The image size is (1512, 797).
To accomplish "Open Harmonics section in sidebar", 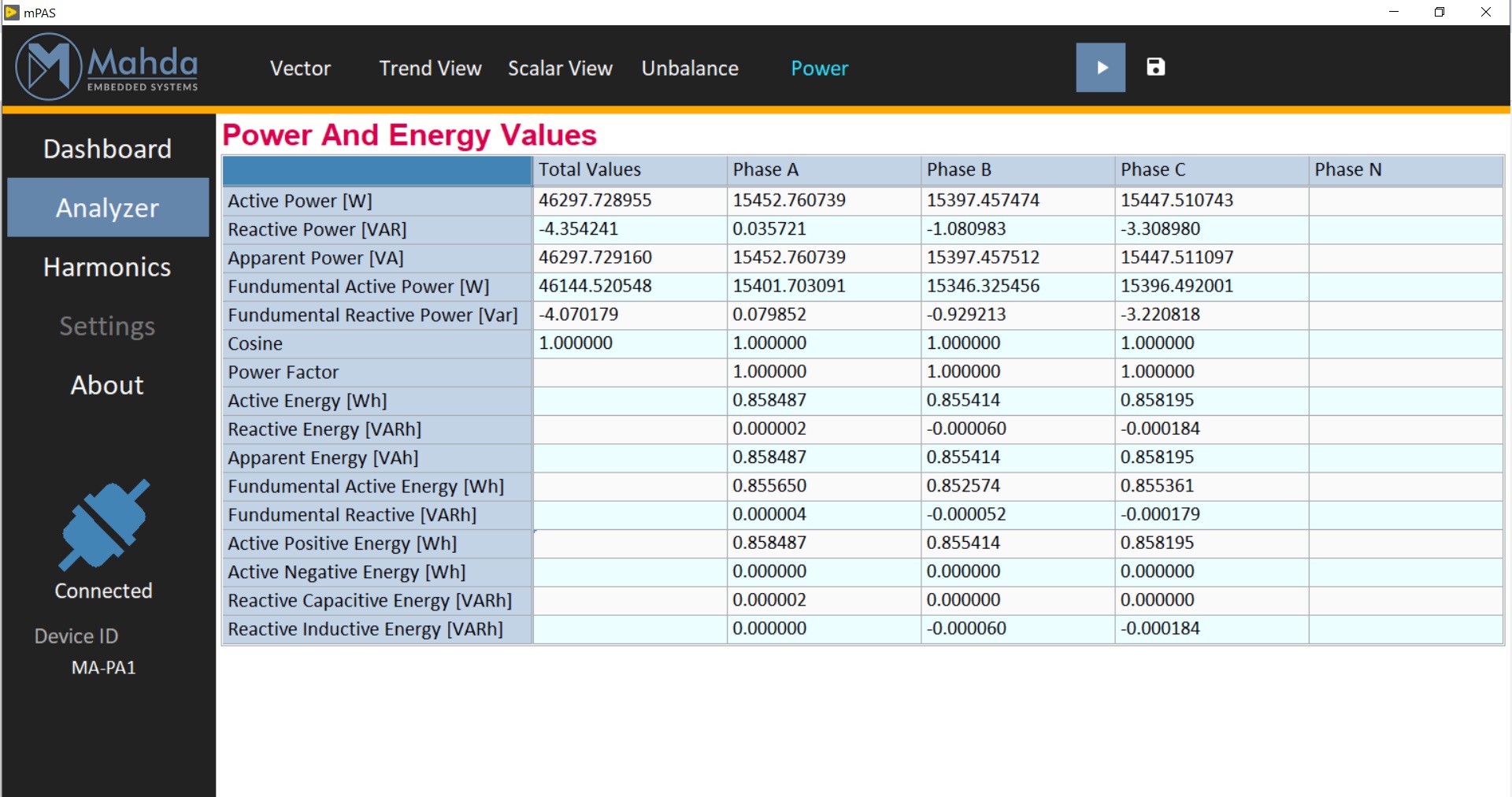I will click(107, 267).
